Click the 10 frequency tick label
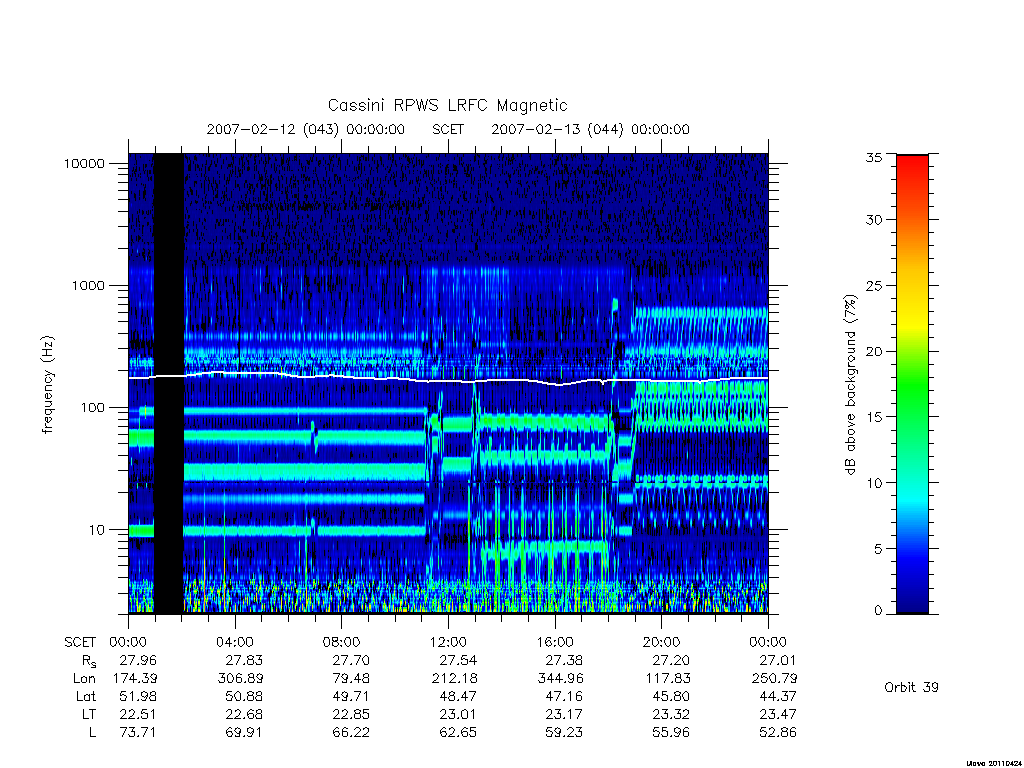 [96, 530]
